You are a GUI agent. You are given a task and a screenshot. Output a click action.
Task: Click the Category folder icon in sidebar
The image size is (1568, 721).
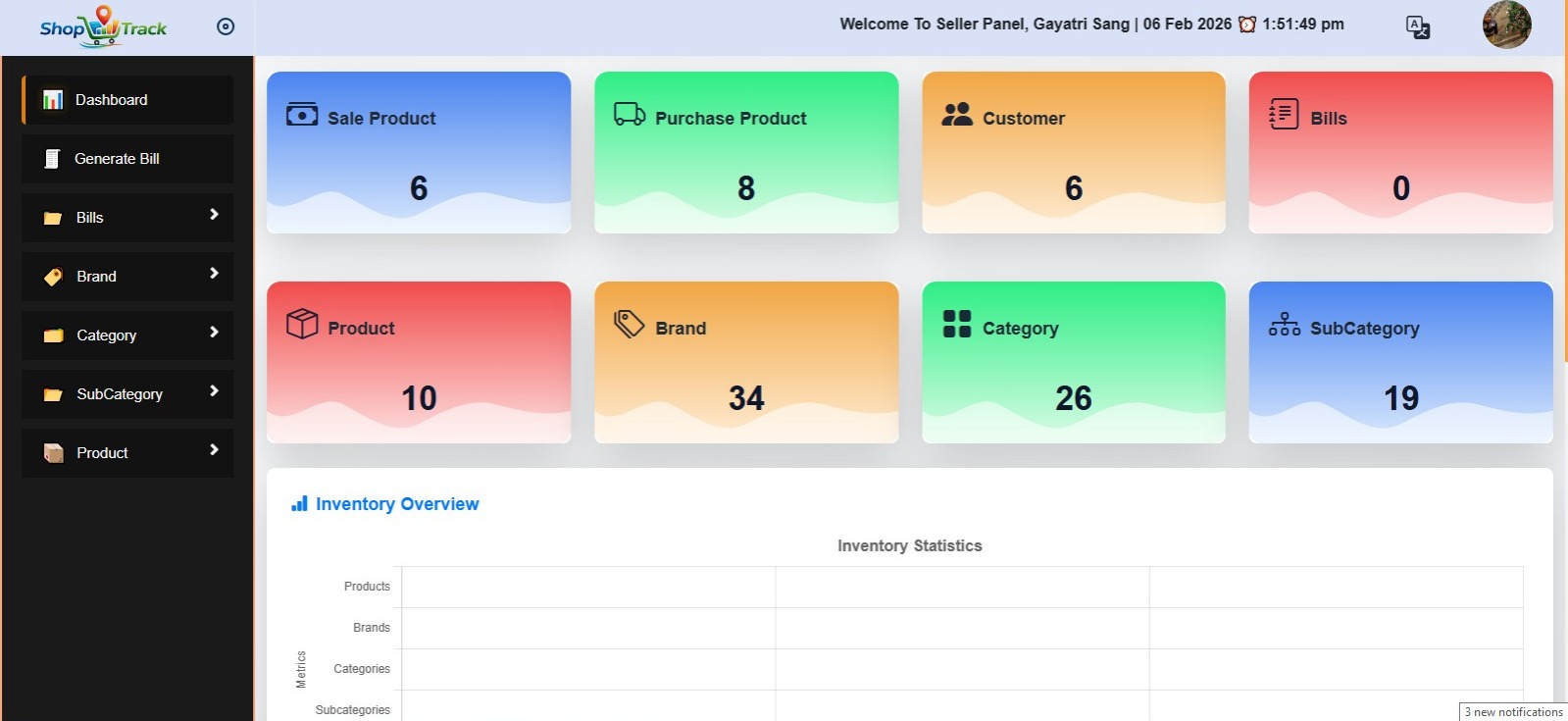click(x=53, y=335)
